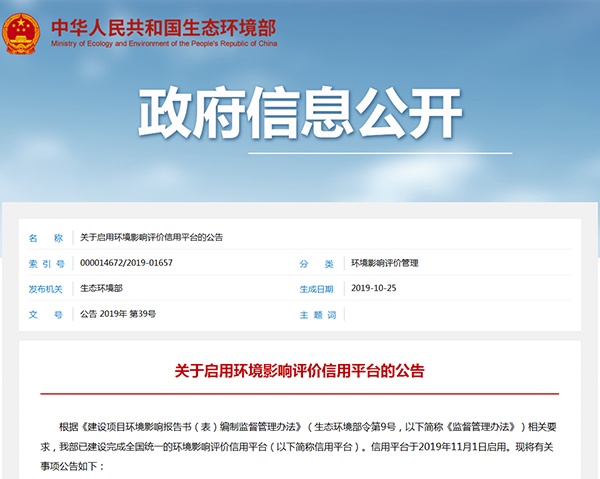Click the red article title heading
The width and height of the screenshot is (600, 479).
299,371
